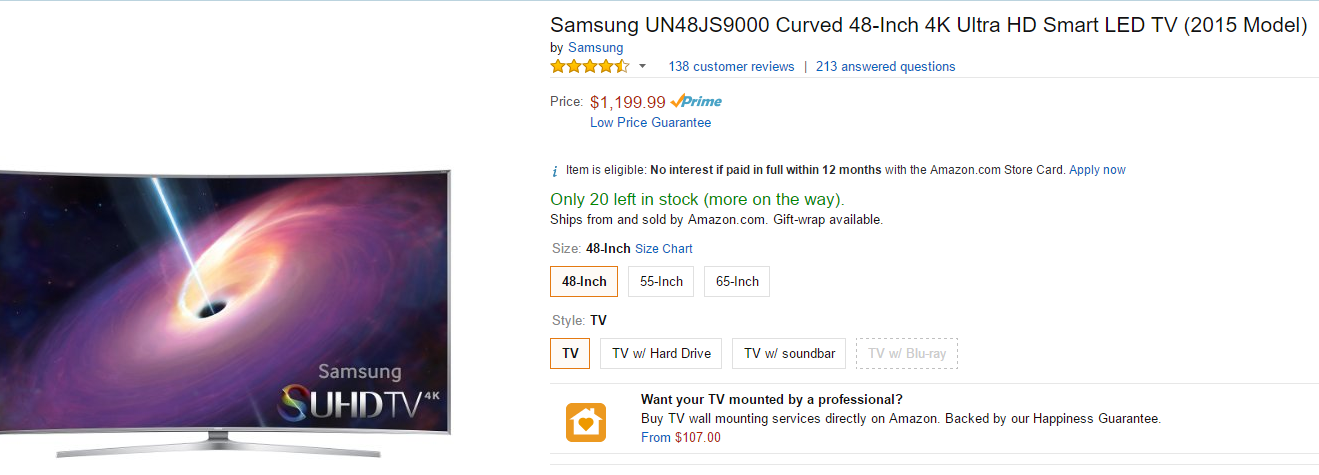Click the info icon beside financing offer
This screenshot has width=1319, height=475.
pyautogui.click(x=556, y=171)
